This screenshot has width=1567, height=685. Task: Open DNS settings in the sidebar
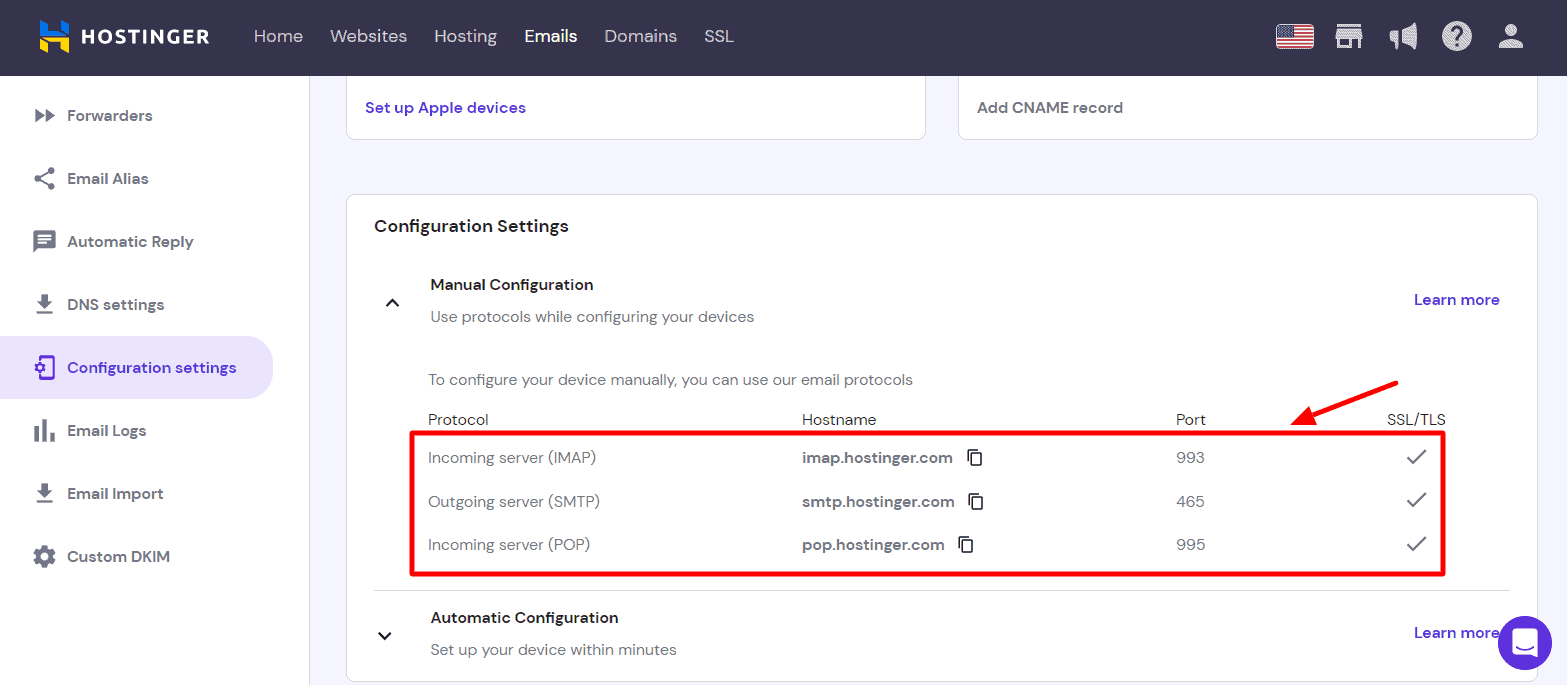[x=115, y=305]
